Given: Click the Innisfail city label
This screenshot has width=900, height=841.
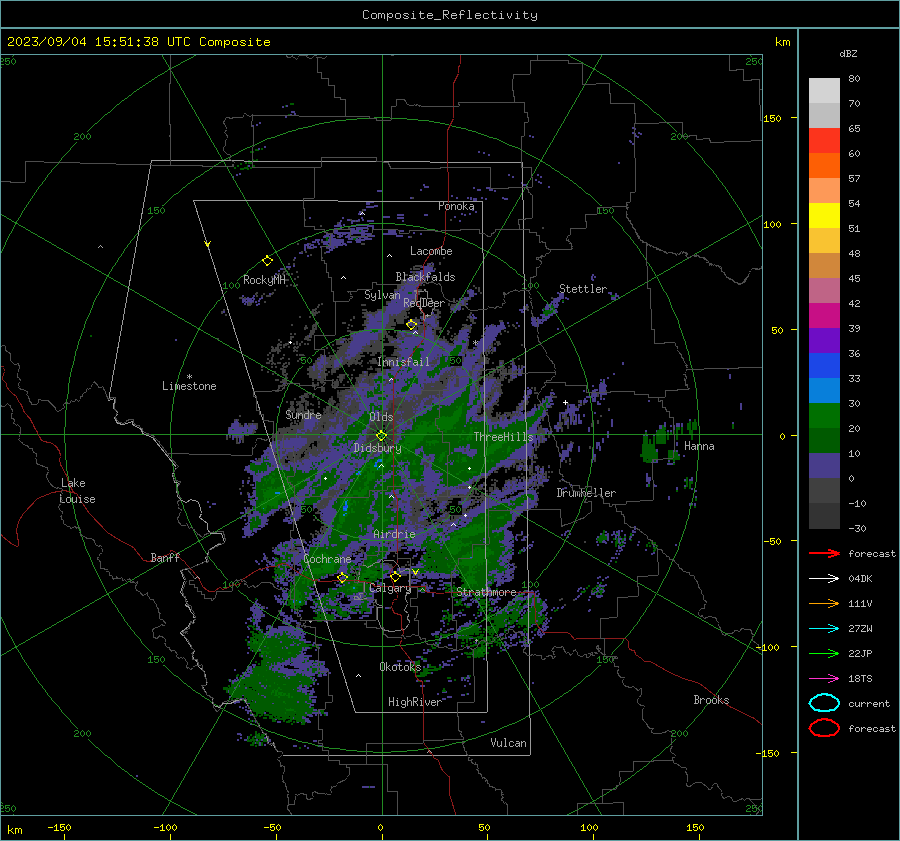Looking at the screenshot, I should click(x=403, y=362).
